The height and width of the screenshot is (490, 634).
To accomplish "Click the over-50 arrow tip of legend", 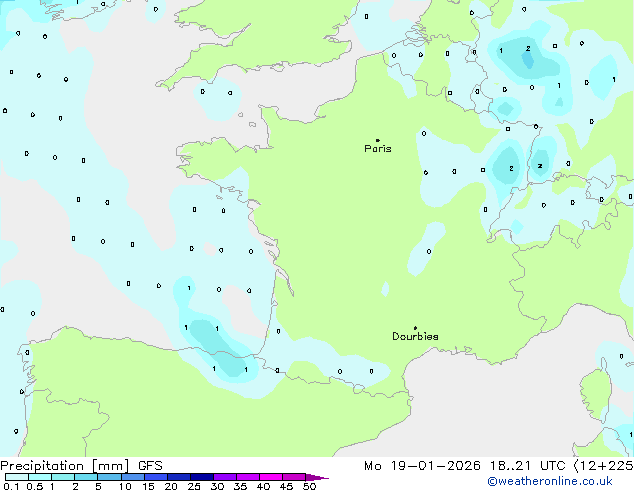I will (317, 477).
